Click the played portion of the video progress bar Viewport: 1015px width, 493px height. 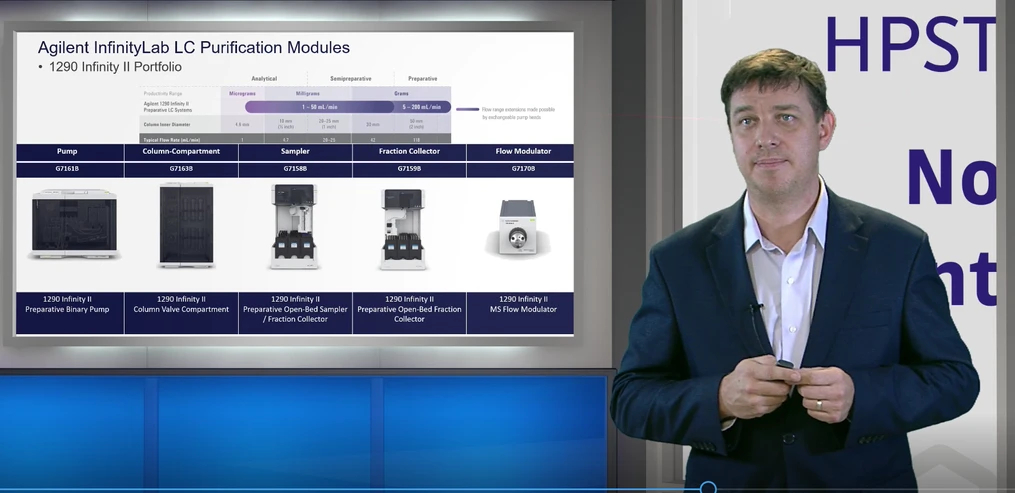point(350,489)
